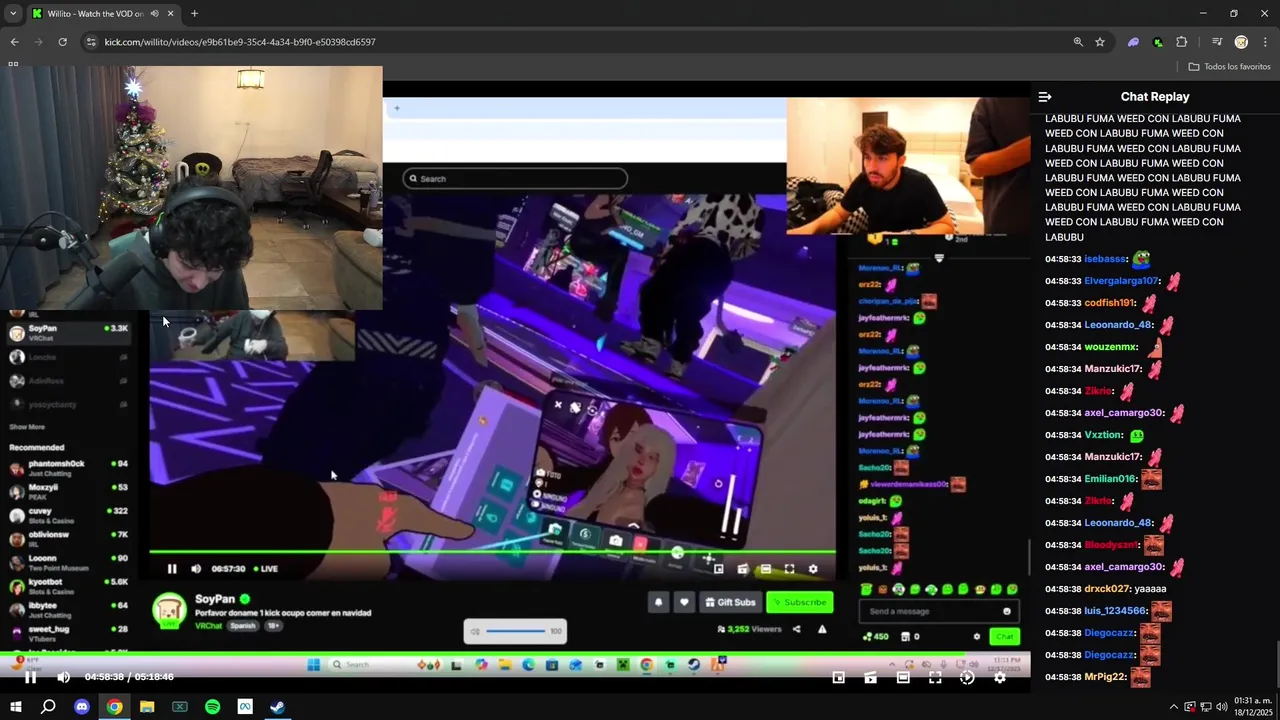1280x720 pixels.
Task: Open Windows Start menu
Action: pos(16,707)
